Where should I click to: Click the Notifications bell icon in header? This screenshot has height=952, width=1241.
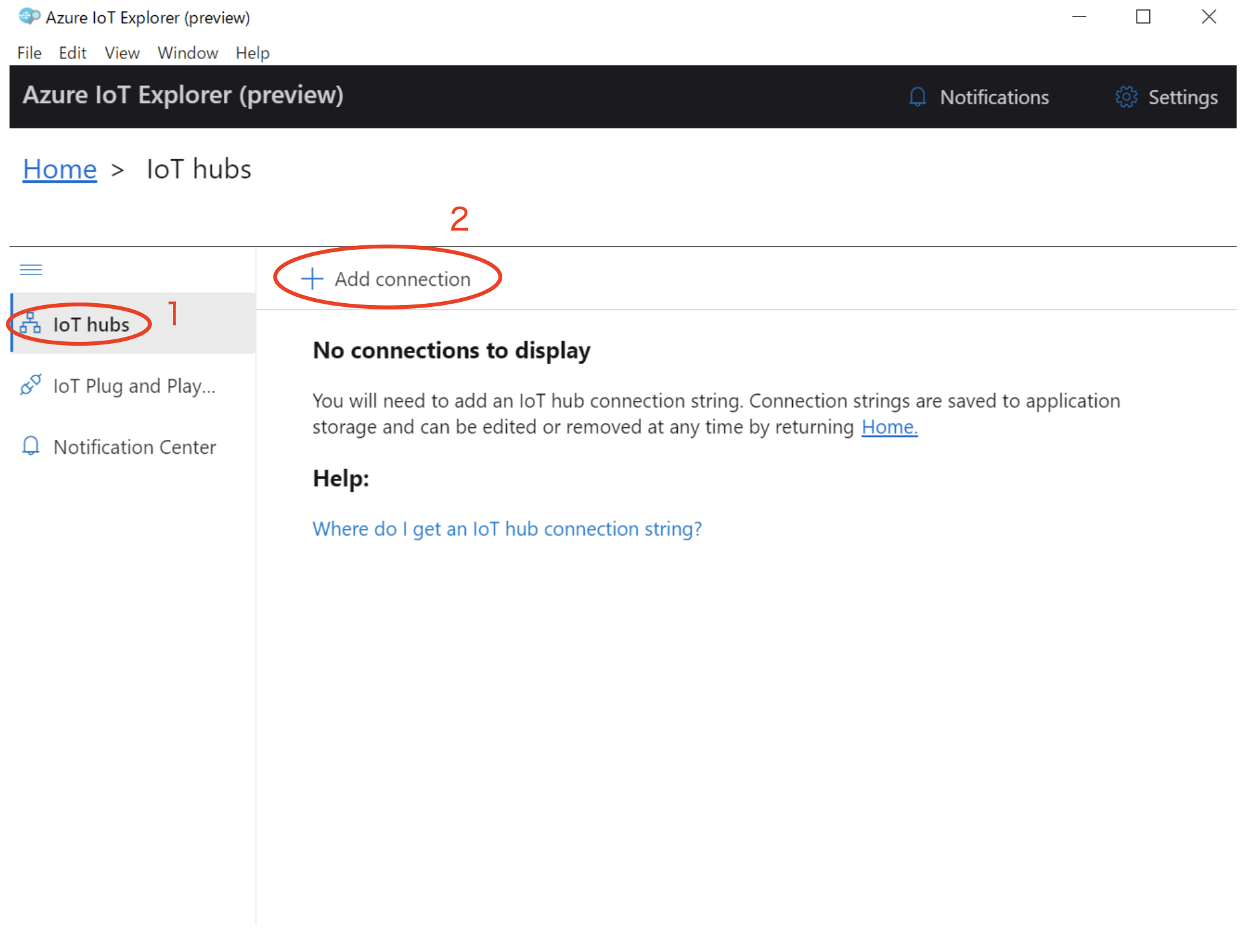point(917,97)
